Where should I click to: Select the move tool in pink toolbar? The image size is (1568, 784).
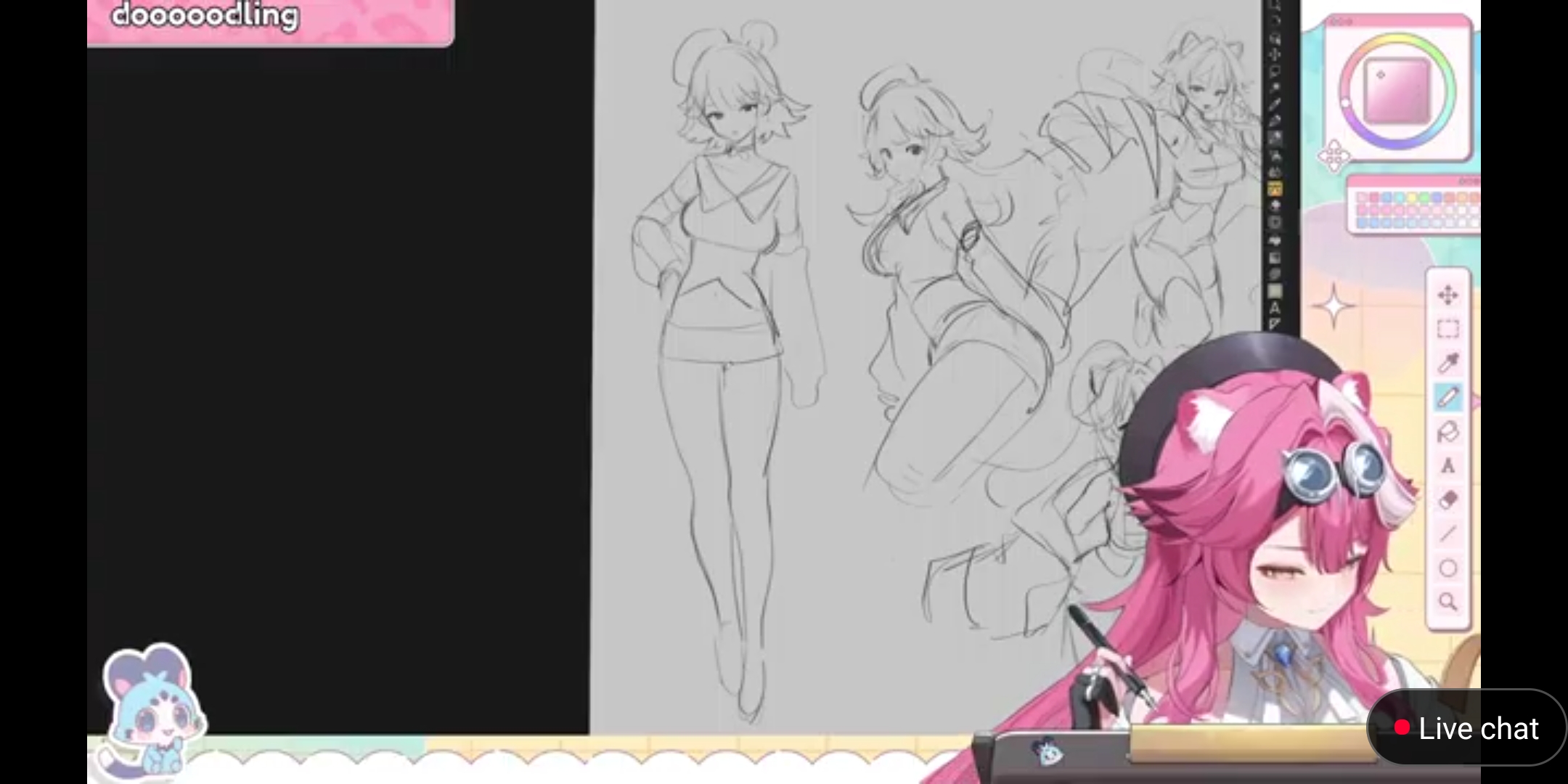(x=1447, y=295)
